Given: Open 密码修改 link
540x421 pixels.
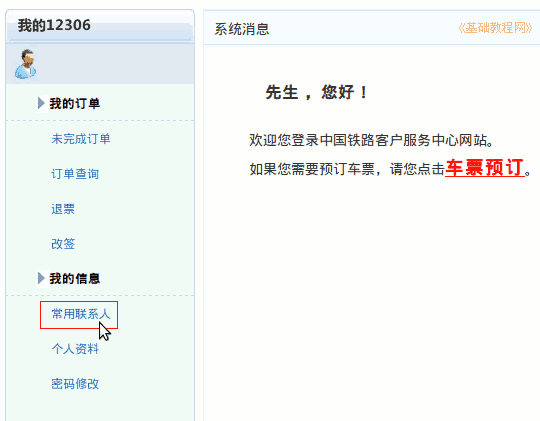Looking at the screenshot, I should click(75, 383).
